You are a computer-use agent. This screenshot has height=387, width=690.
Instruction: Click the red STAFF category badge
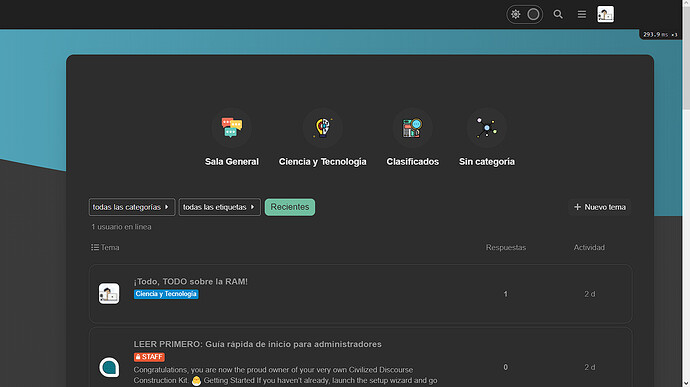pyautogui.click(x=149, y=357)
